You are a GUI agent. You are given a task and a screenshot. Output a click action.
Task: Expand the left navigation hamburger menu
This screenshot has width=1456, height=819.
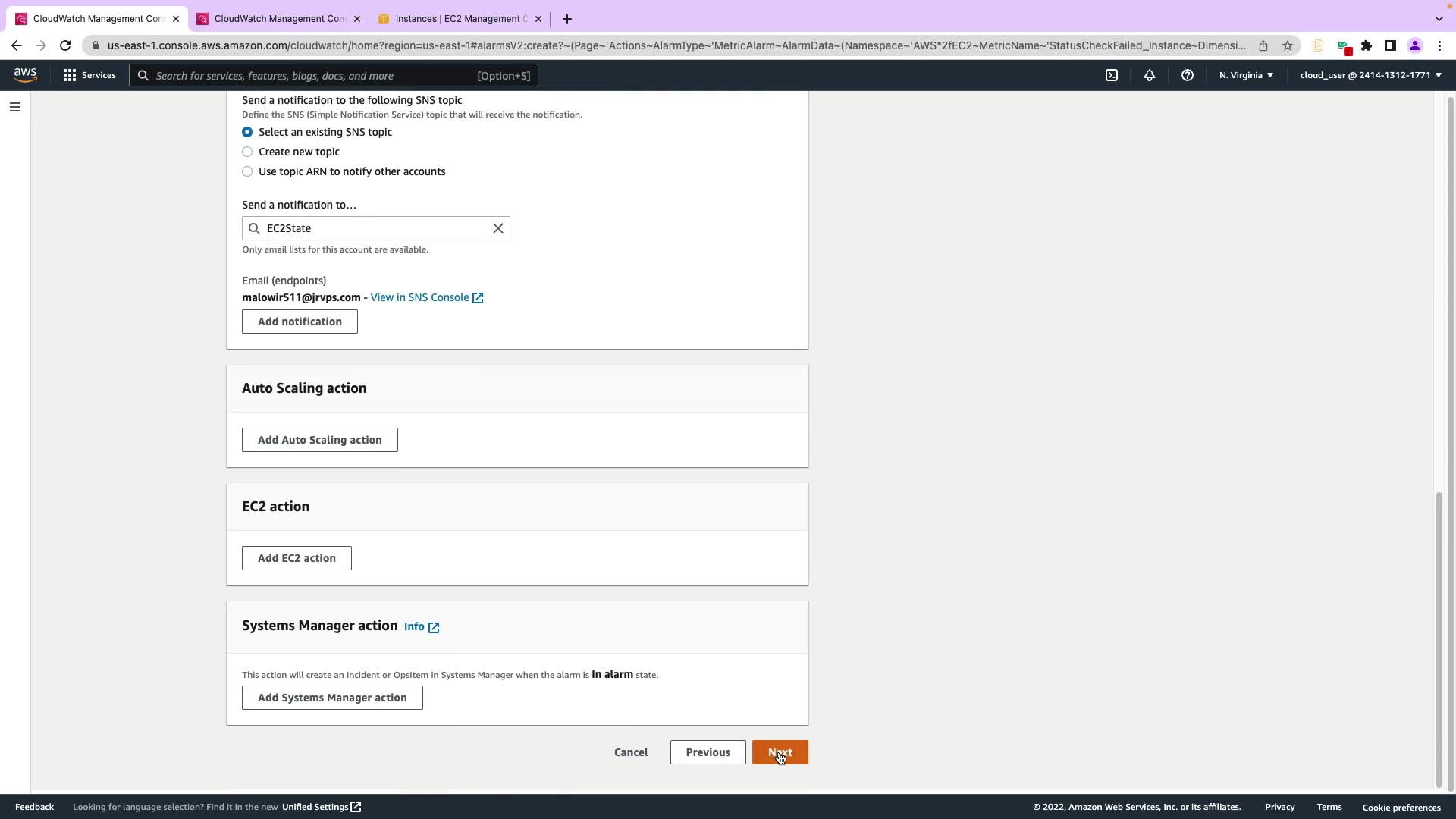pos(15,107)
